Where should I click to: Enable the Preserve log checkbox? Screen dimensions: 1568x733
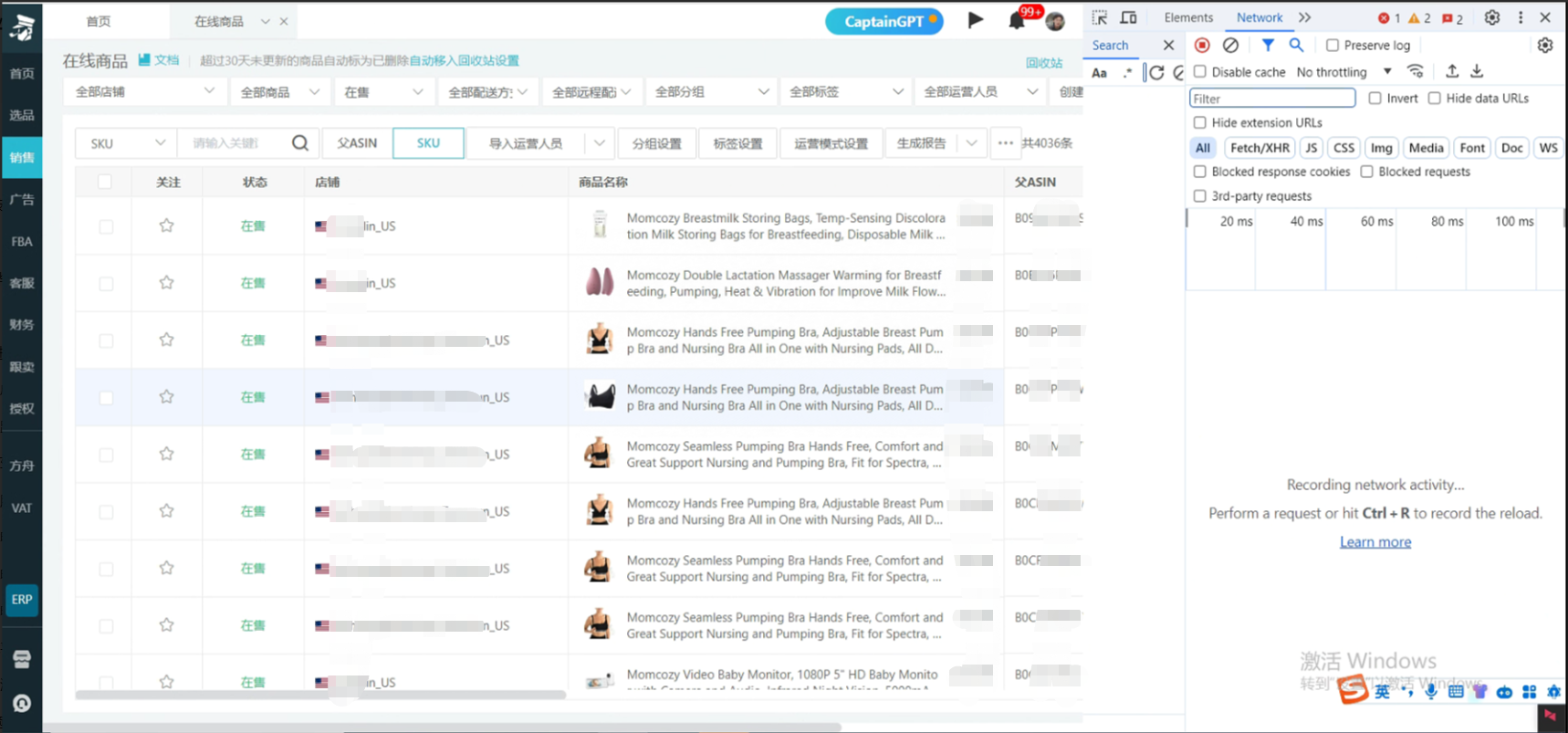(1333, 46)
